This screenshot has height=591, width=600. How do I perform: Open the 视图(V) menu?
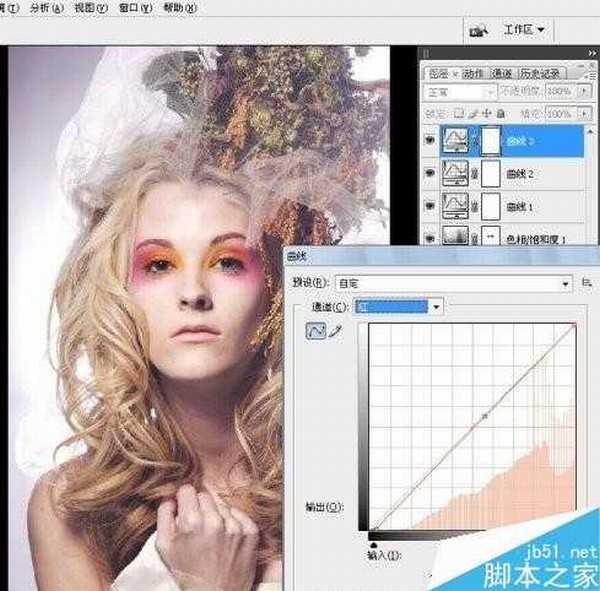(91, 8)
